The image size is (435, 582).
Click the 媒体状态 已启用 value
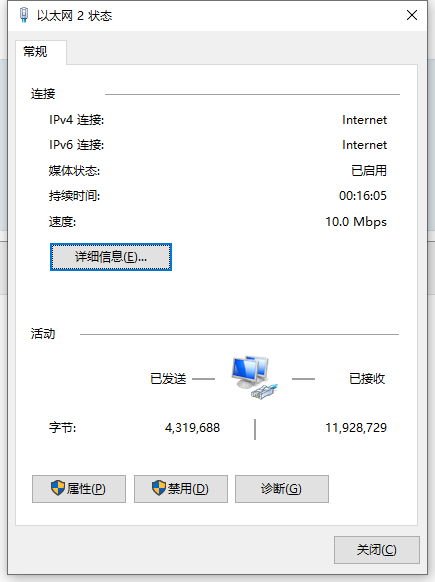[x=369, y=170]
